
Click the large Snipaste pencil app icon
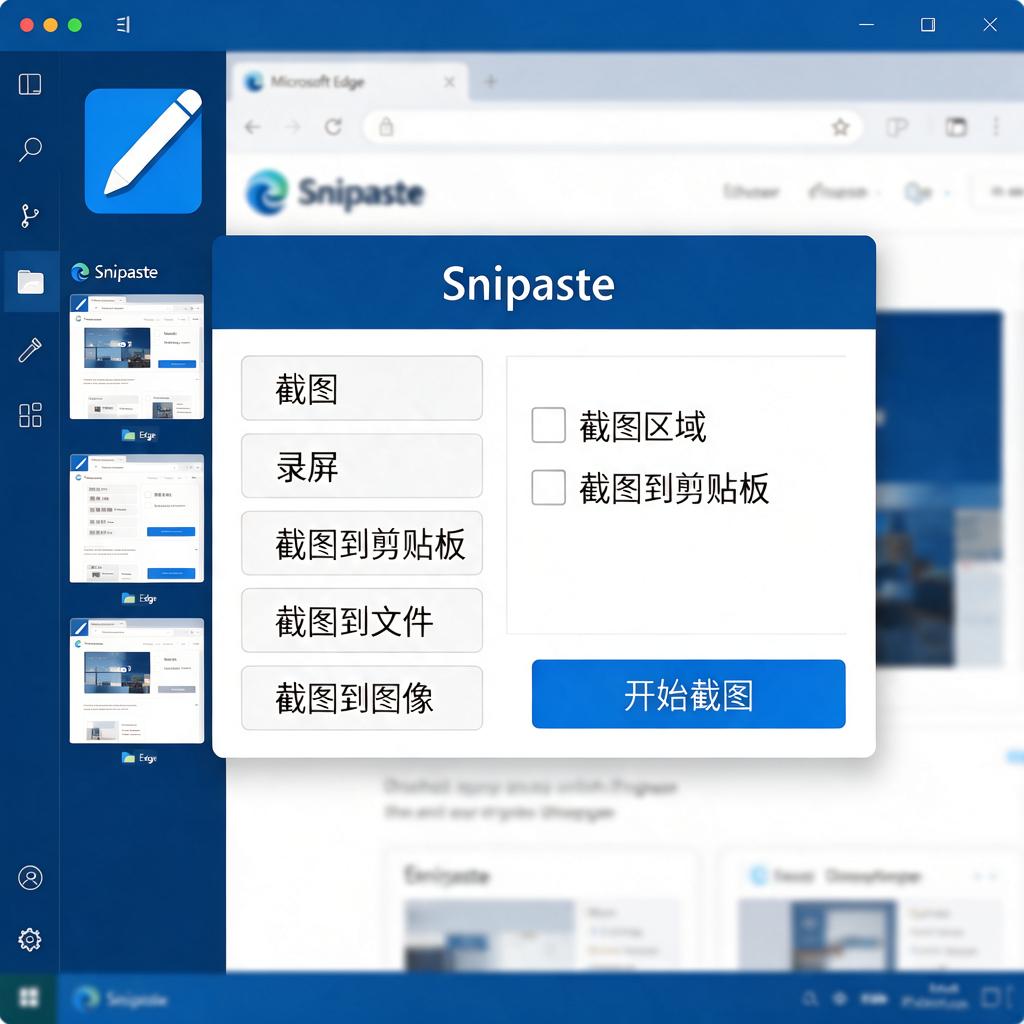click(x=143, y=151)
